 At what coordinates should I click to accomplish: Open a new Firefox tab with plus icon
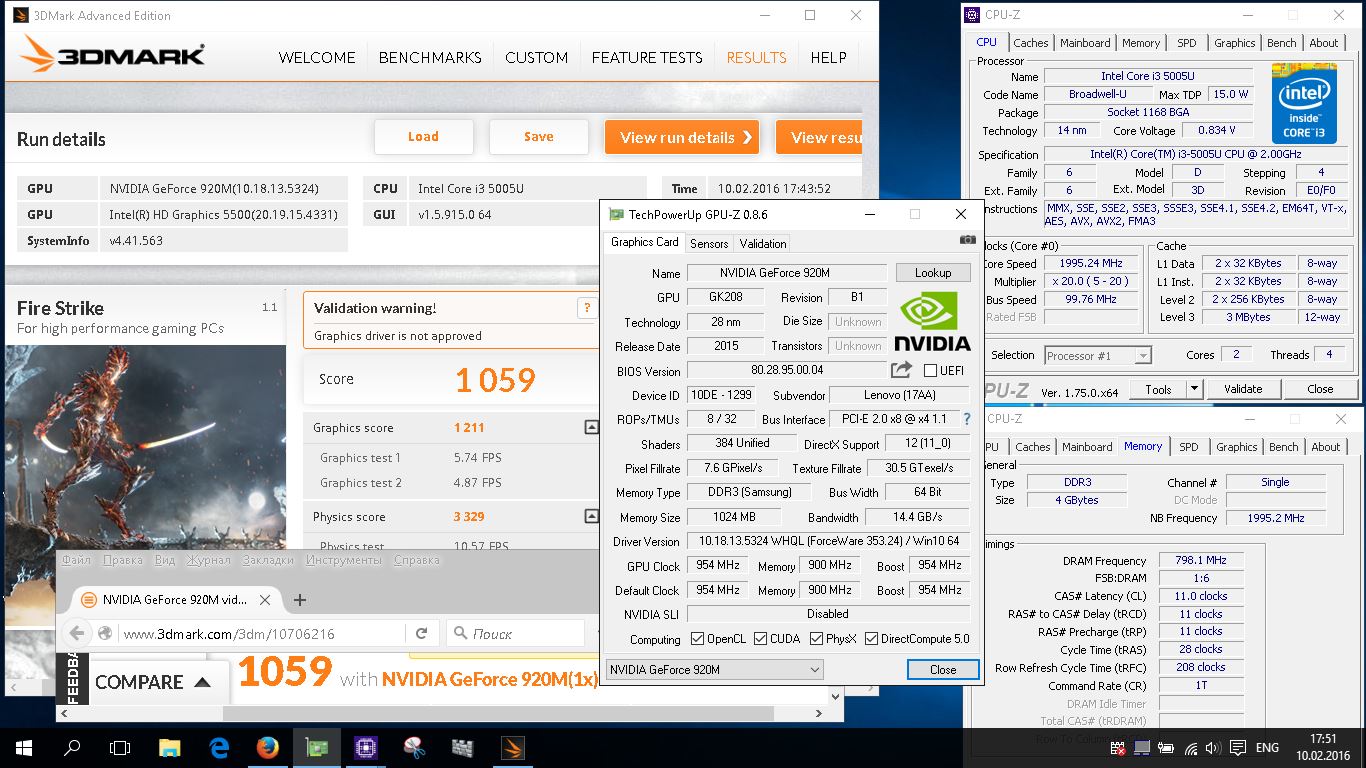(299, 600)
